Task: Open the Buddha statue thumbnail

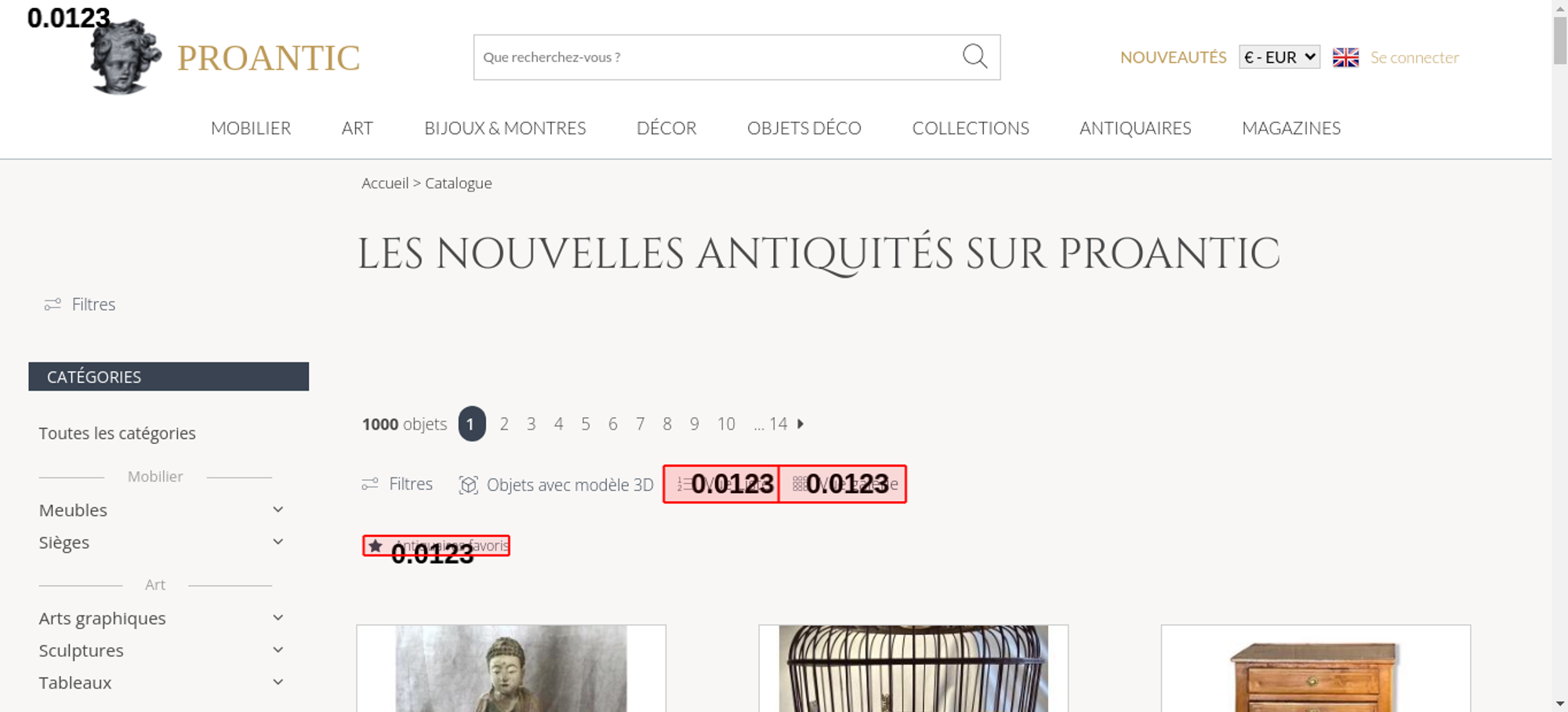Action: tap(511, 669)
